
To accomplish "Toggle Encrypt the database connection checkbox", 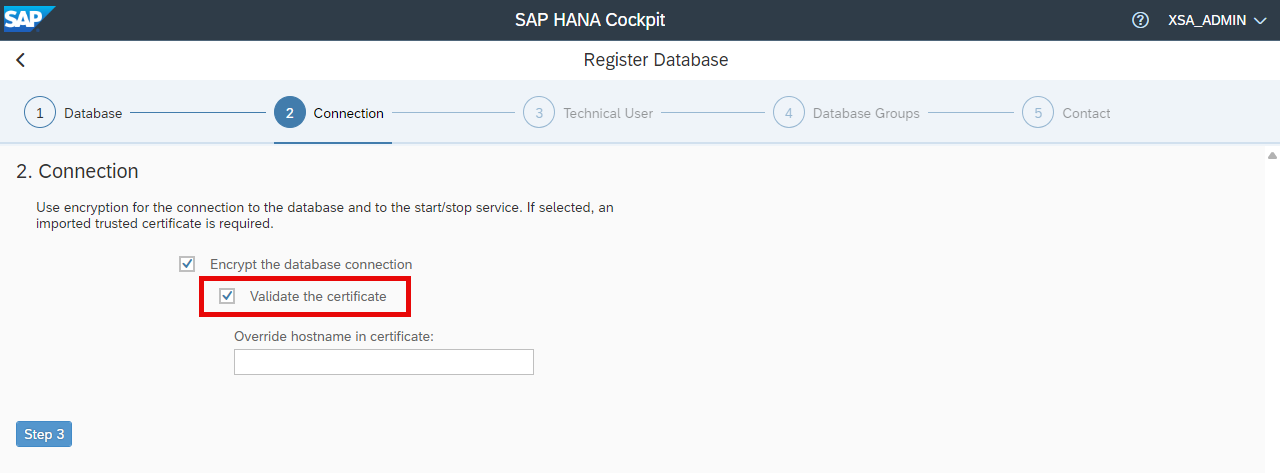I will [187, 264].
